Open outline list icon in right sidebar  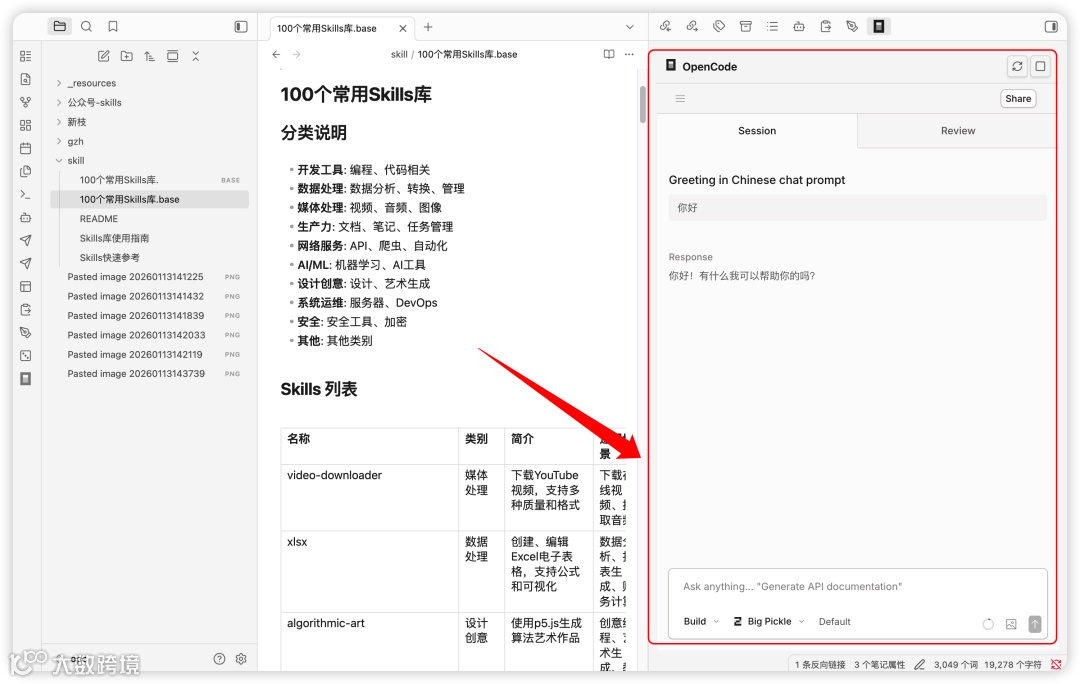pyautogui.click(x=772, y=27)
